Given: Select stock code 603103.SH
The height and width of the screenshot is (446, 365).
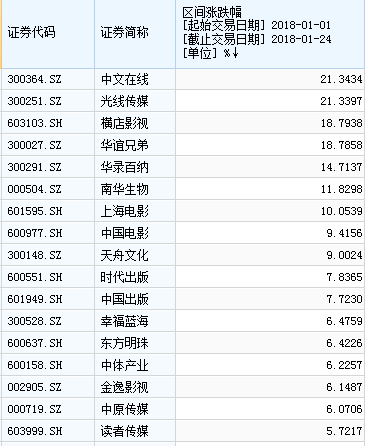Looking at the screenshot, I should click(x=35, y=123).
